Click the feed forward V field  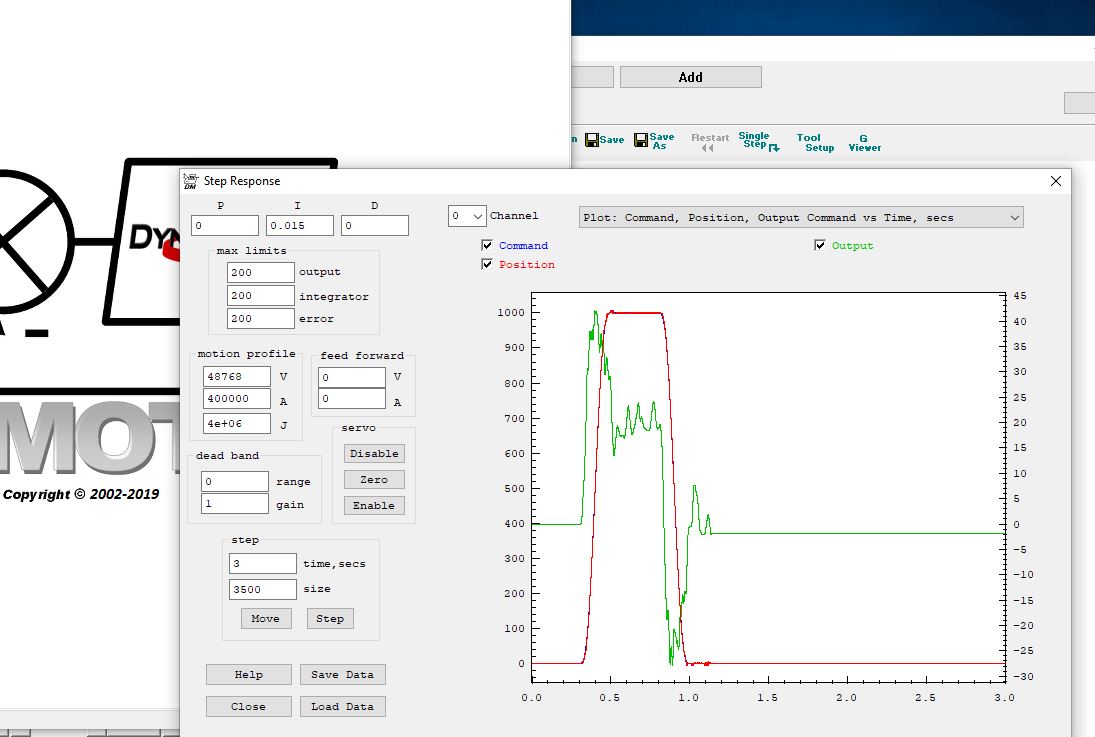(x=352, y=377)
